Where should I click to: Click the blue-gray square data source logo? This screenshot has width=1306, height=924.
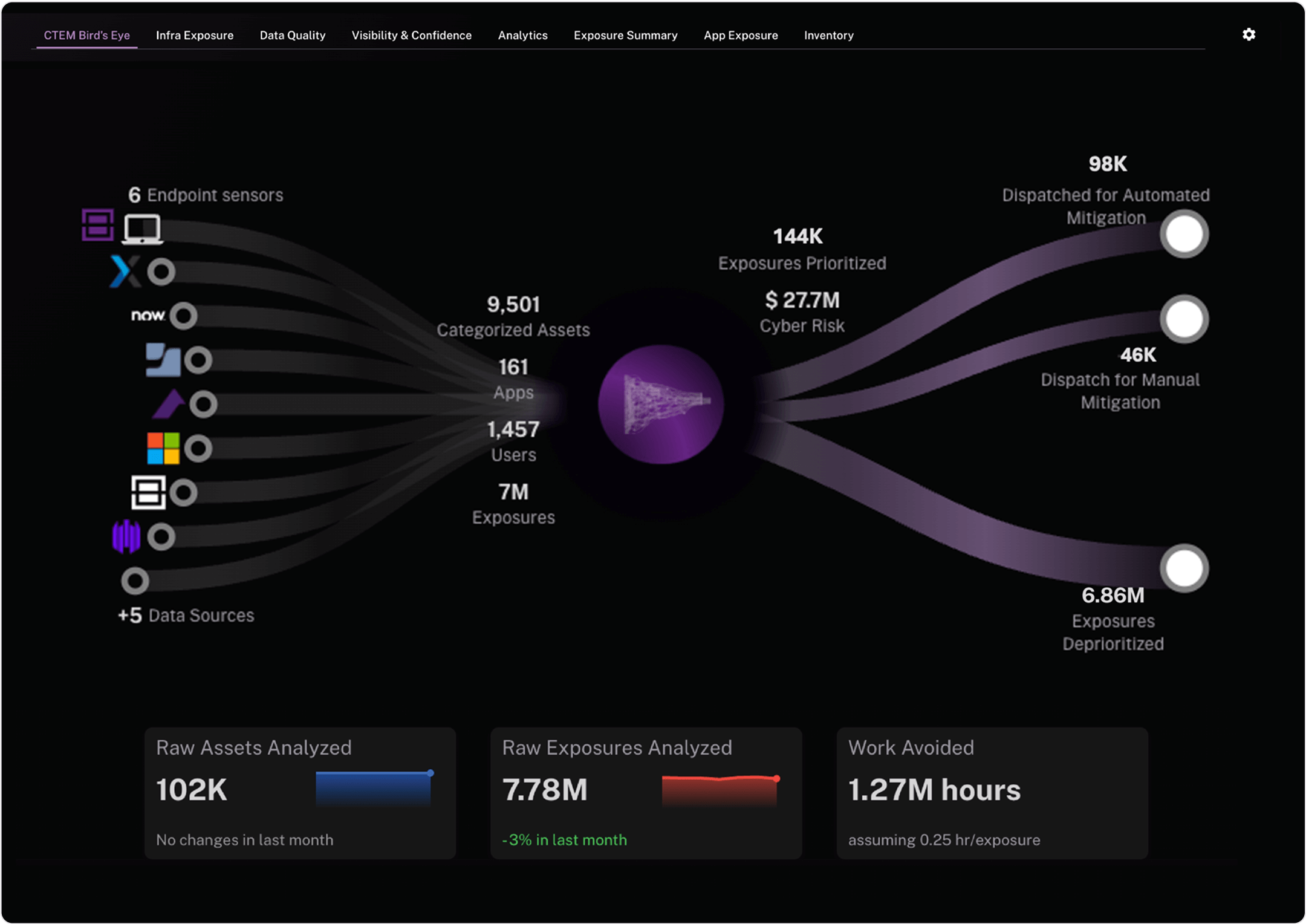(163, 360)
